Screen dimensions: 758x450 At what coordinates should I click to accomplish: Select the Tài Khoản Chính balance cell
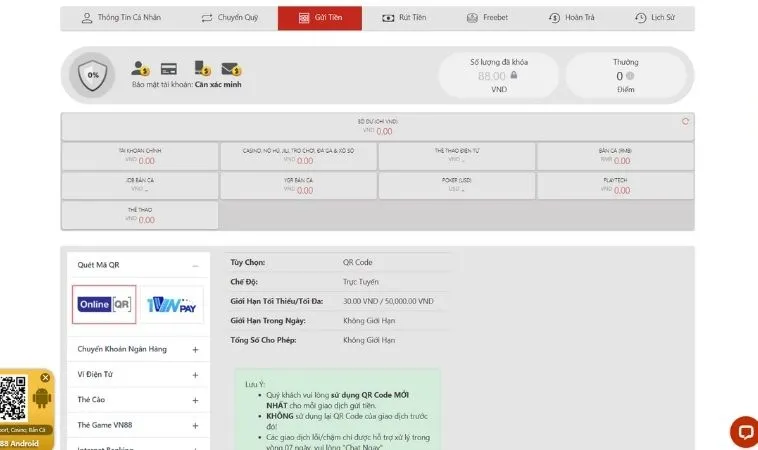[140, 157]
